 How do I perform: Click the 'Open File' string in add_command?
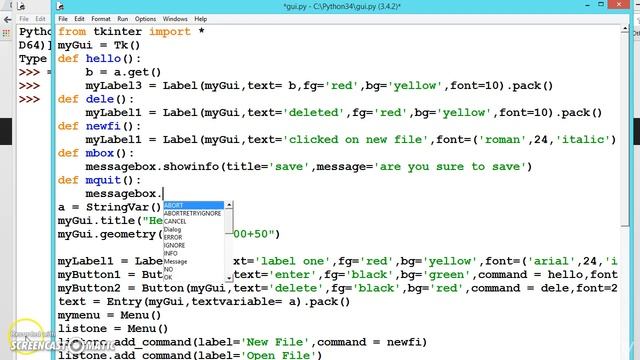pyautogui.click(x=278, y=355)
